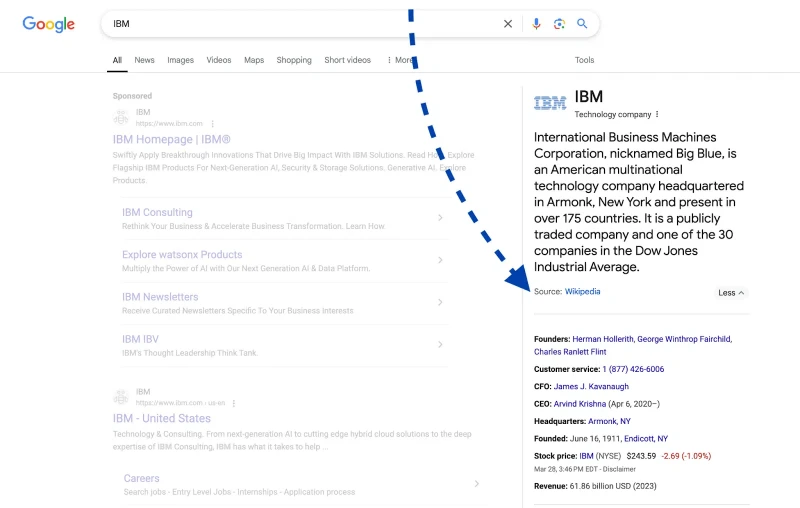
Task: Click the chevron on the Explore watsonx Products row
Action: (x=440, y=260)
